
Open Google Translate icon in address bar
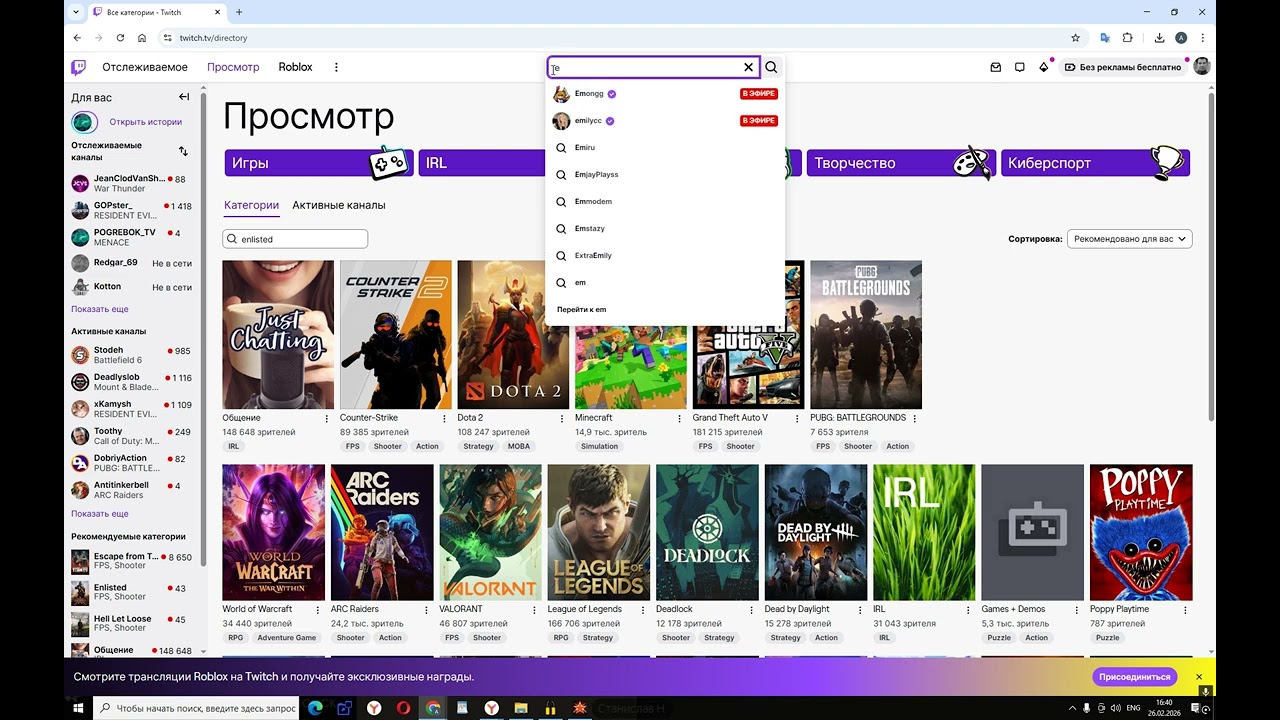tap(1105, 38)
